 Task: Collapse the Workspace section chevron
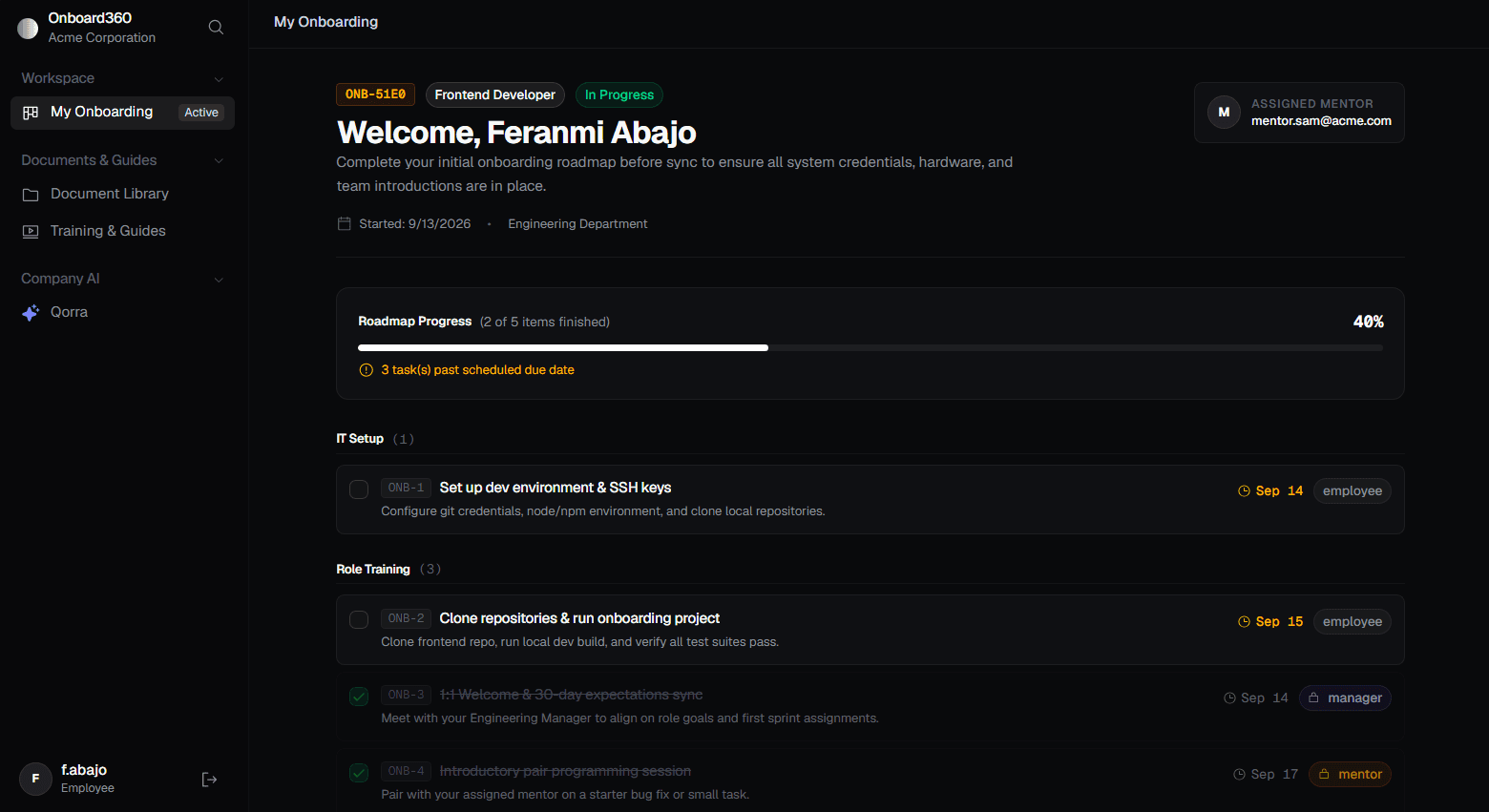tap(219, 79)
